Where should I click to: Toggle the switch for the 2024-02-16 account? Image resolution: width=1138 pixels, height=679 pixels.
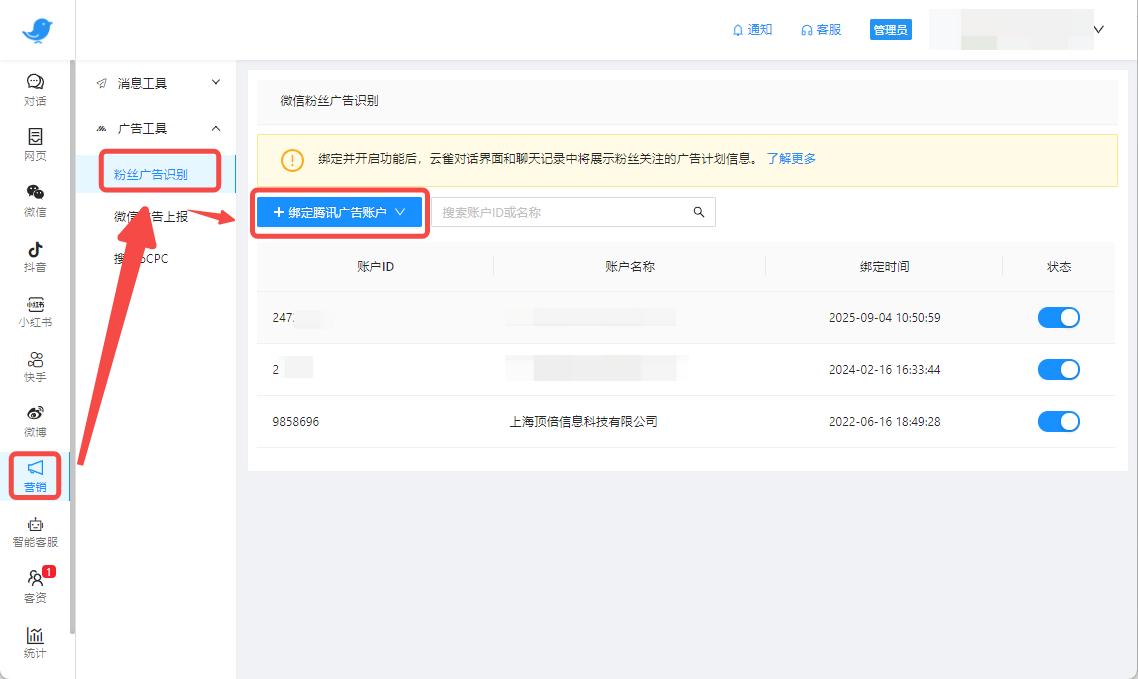(x=1058, y=369)
